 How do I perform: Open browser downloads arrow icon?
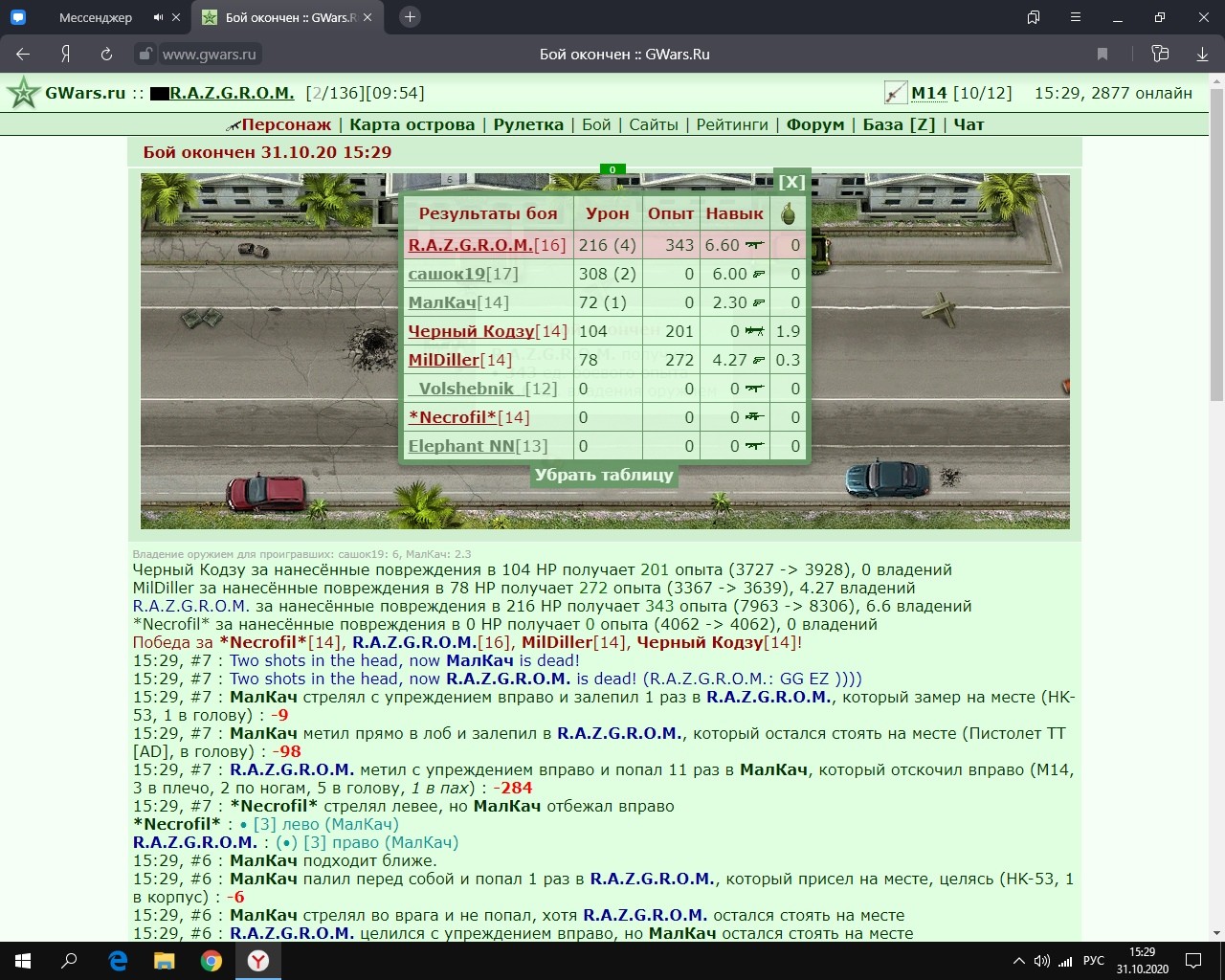[x=1202, y=55]
